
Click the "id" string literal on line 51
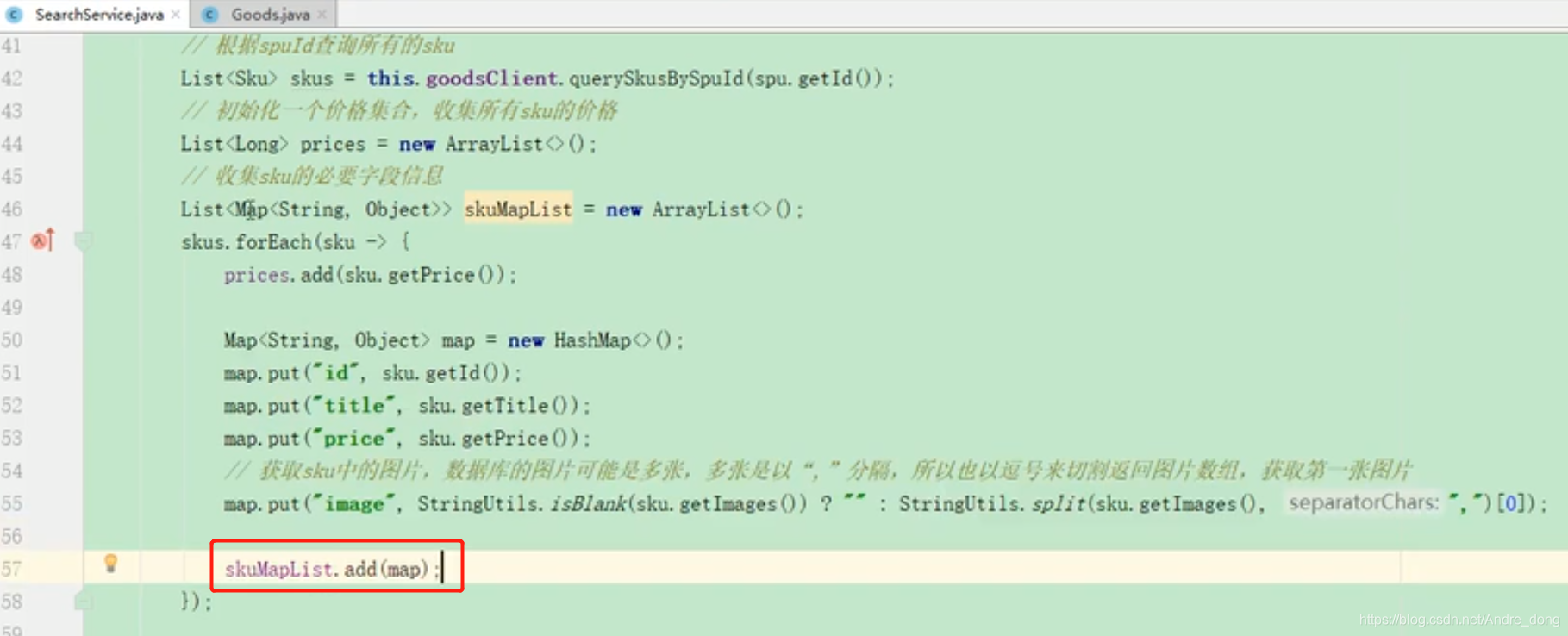335,373
